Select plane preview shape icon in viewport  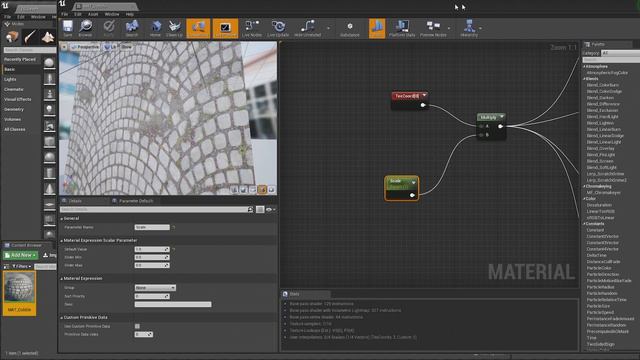253,189
